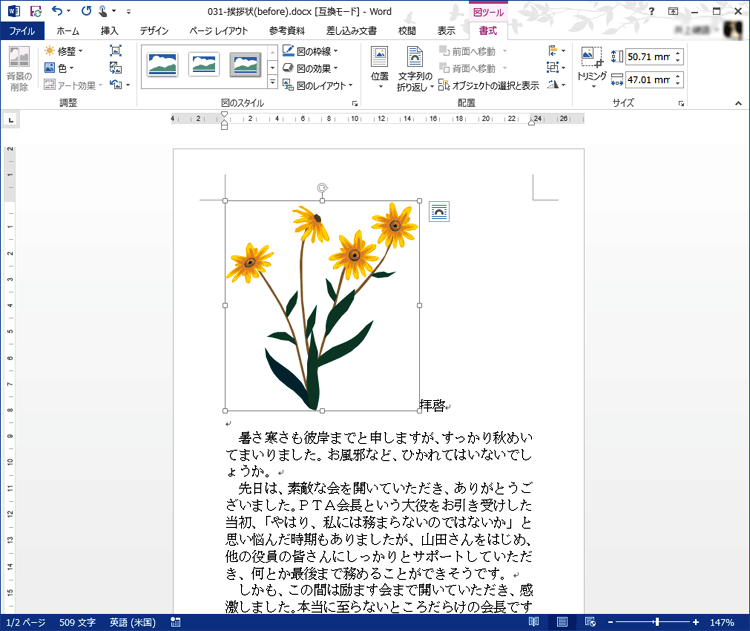Collapse the ribbon with the arrow
Image resolution: width=750 pixels, height=631 pixels.
(738, 103)
